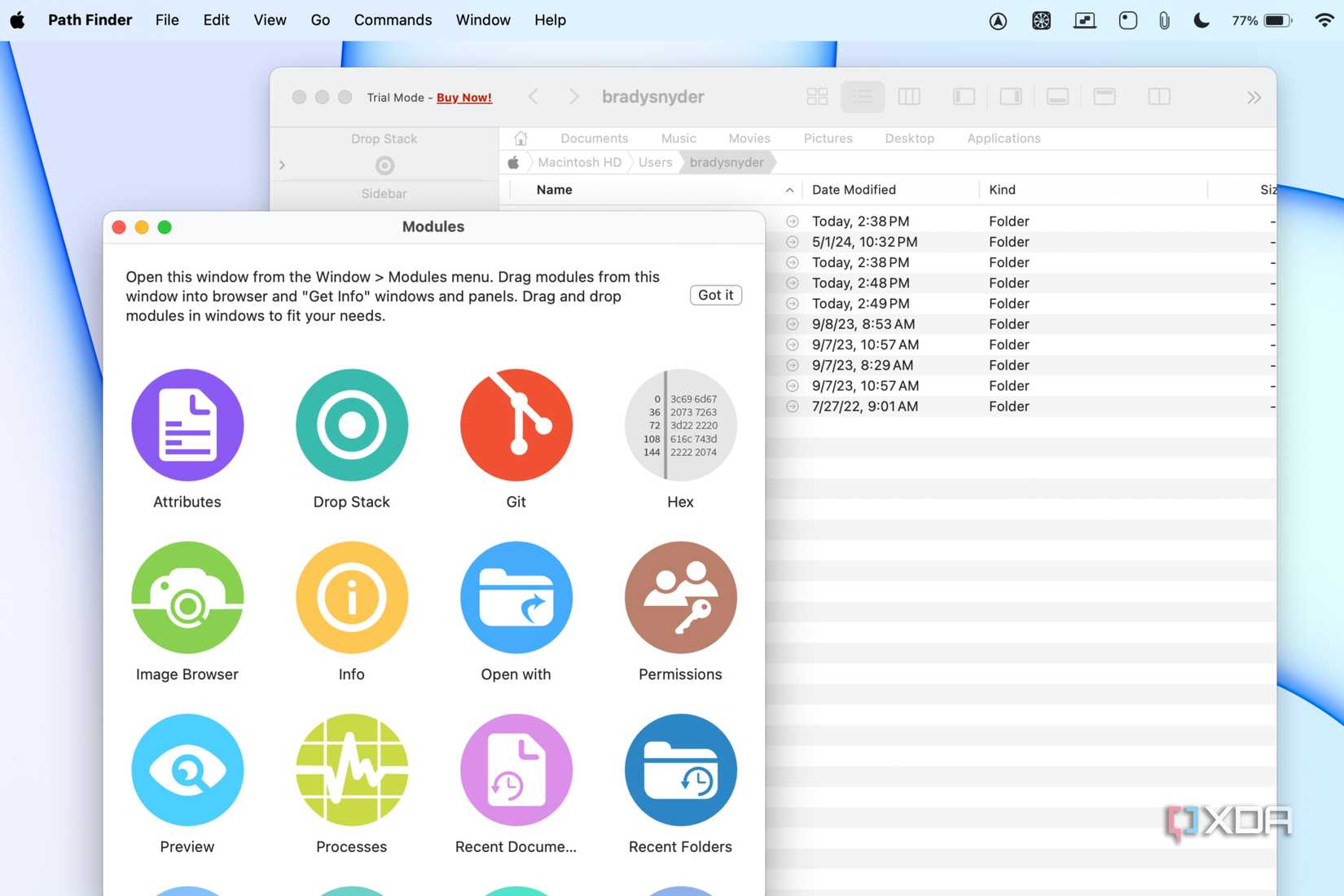
Task: Switch to list view
Action: click(x=863, y=97)
